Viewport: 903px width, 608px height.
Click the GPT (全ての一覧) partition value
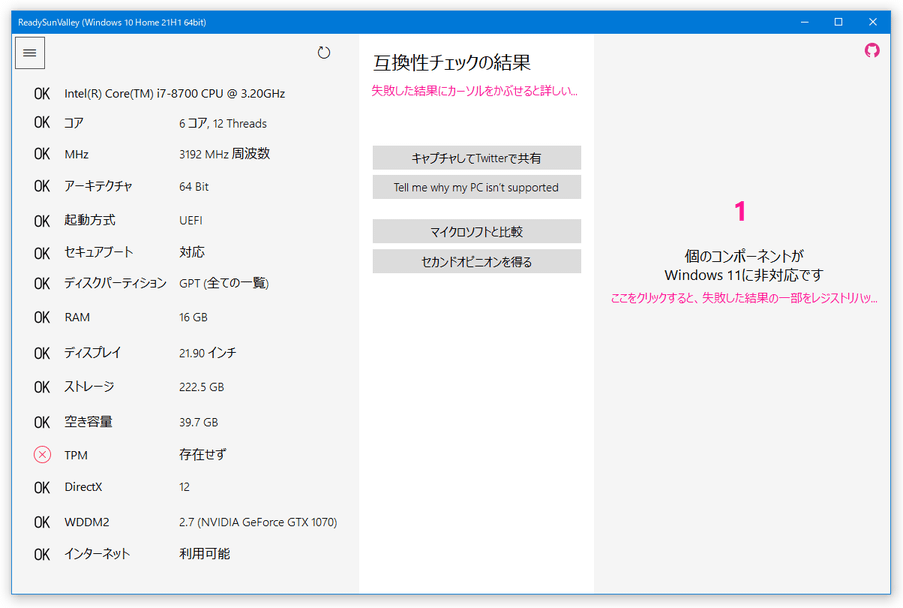pos(224,283)
